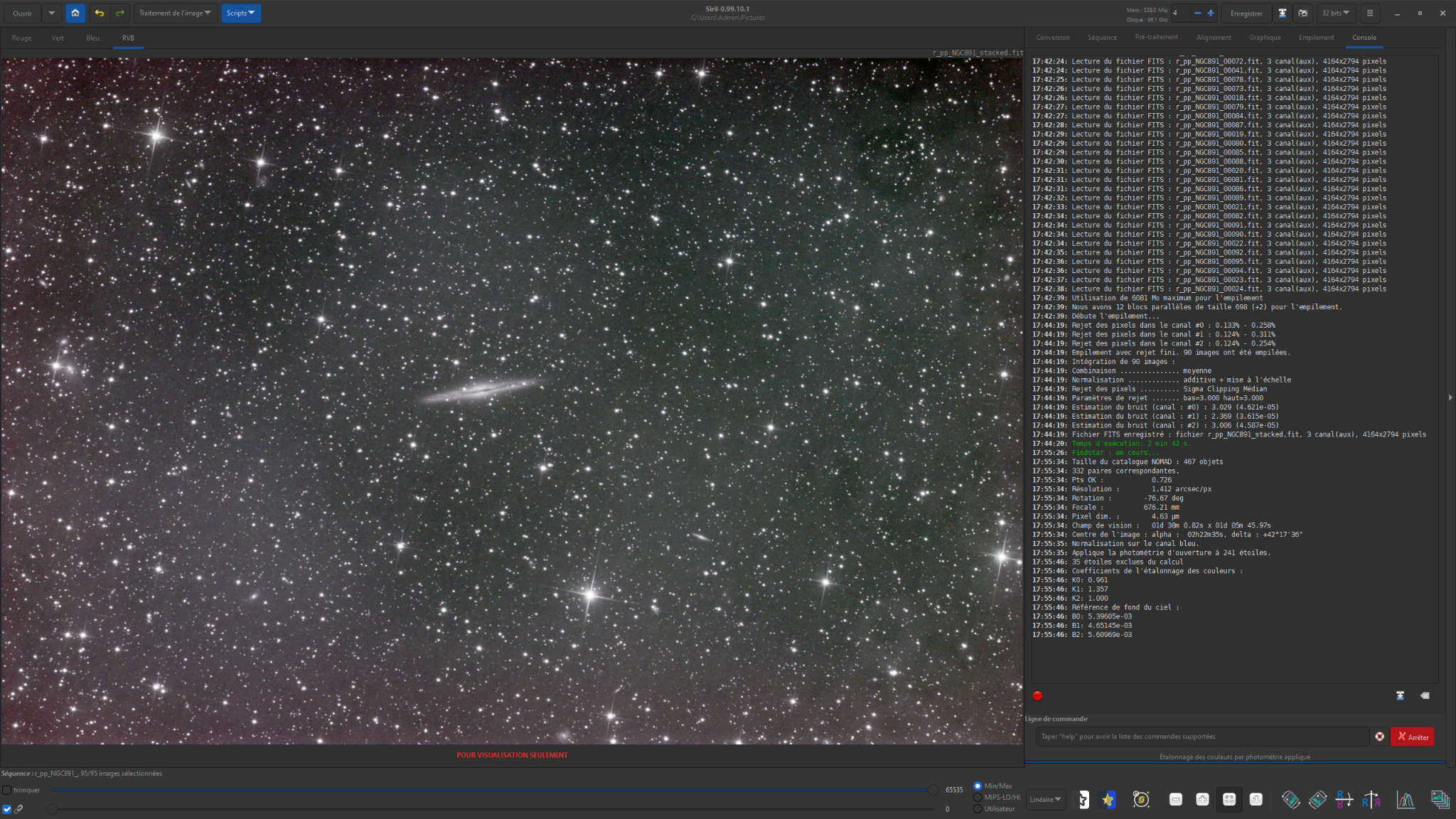Select the Console tab
1456x819 pixels.
pyautogui.click(x=1364, y=38)
